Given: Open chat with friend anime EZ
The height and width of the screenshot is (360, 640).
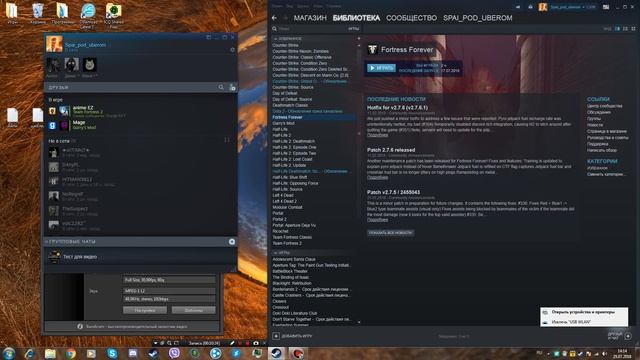Looking at the screenshot, I should (141, 111).
